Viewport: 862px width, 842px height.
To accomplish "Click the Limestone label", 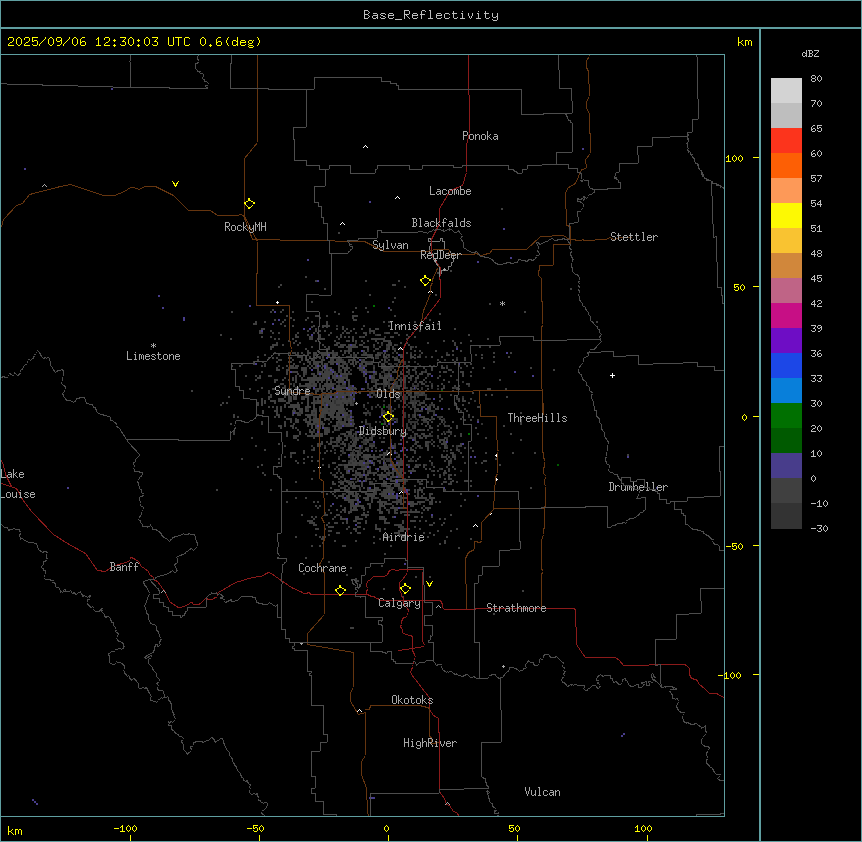I will pyautogui.click(x=153, y=356).
